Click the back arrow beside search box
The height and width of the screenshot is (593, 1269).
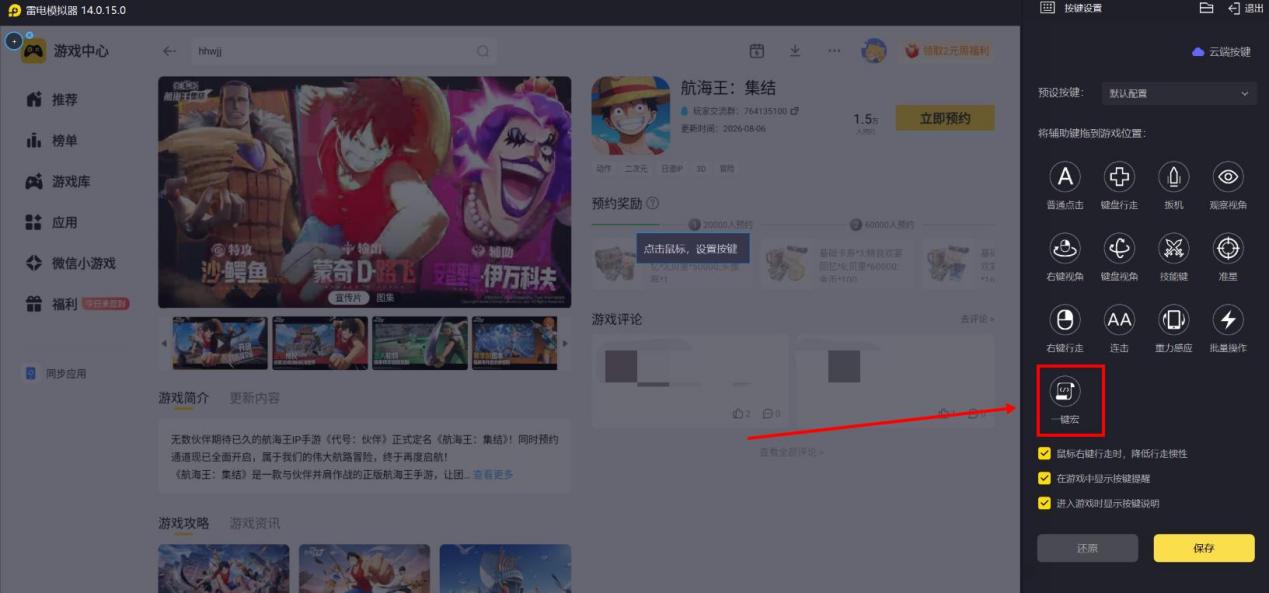[170, 51]
